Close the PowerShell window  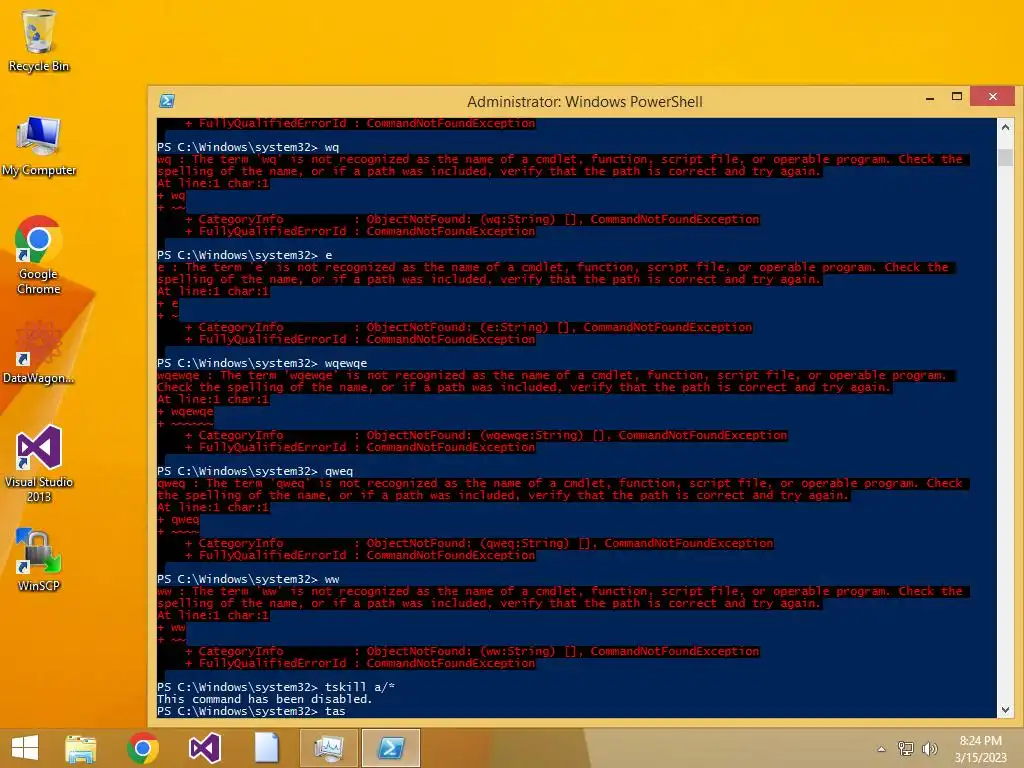tap(993, 97)
